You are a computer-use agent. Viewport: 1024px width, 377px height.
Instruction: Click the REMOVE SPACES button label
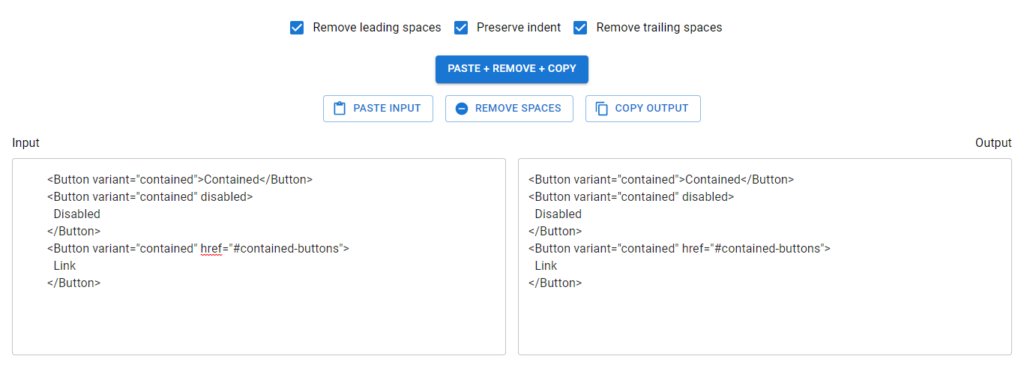point(518,108)
